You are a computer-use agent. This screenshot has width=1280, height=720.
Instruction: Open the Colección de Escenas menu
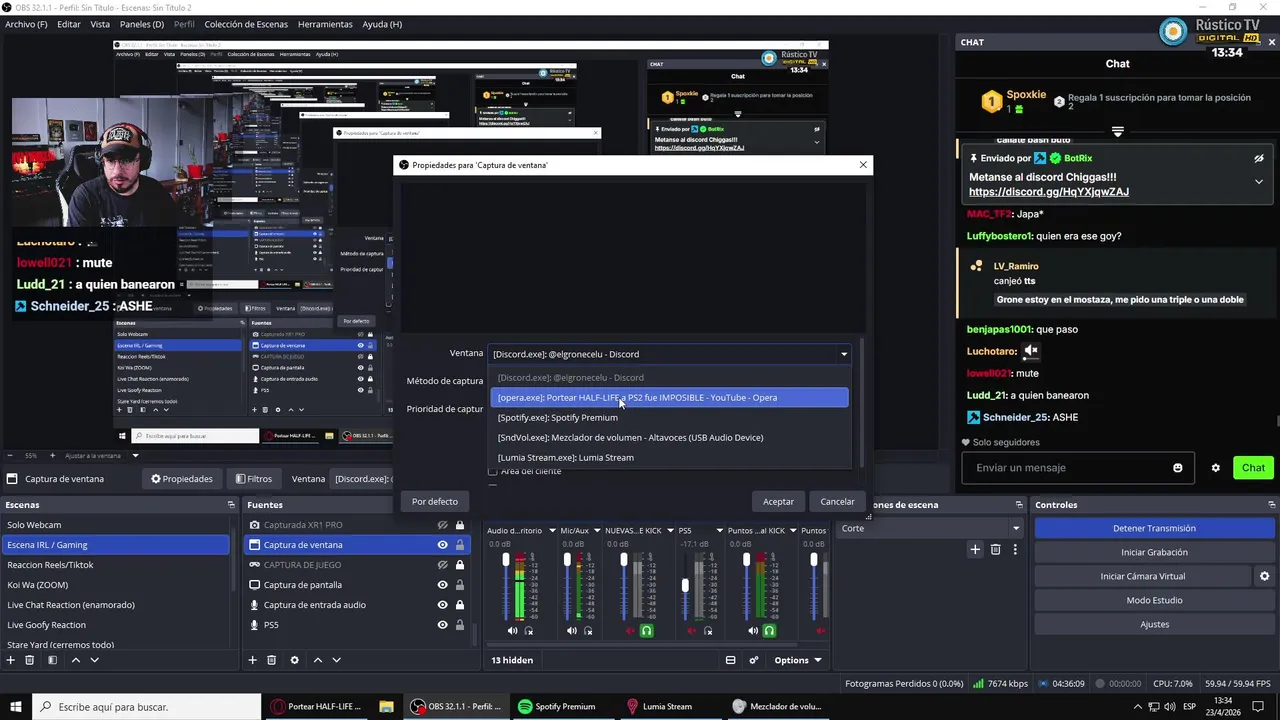tap(246, 24)
